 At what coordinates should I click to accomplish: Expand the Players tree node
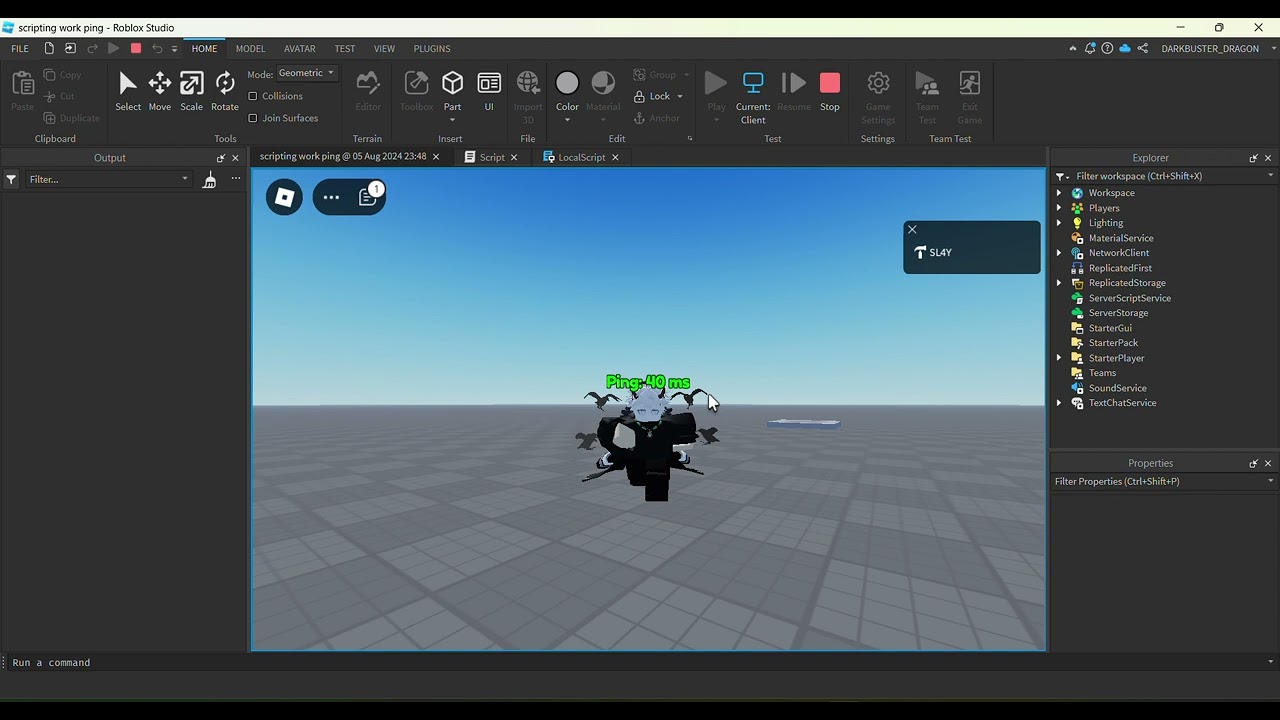[x=1059, y=208]
